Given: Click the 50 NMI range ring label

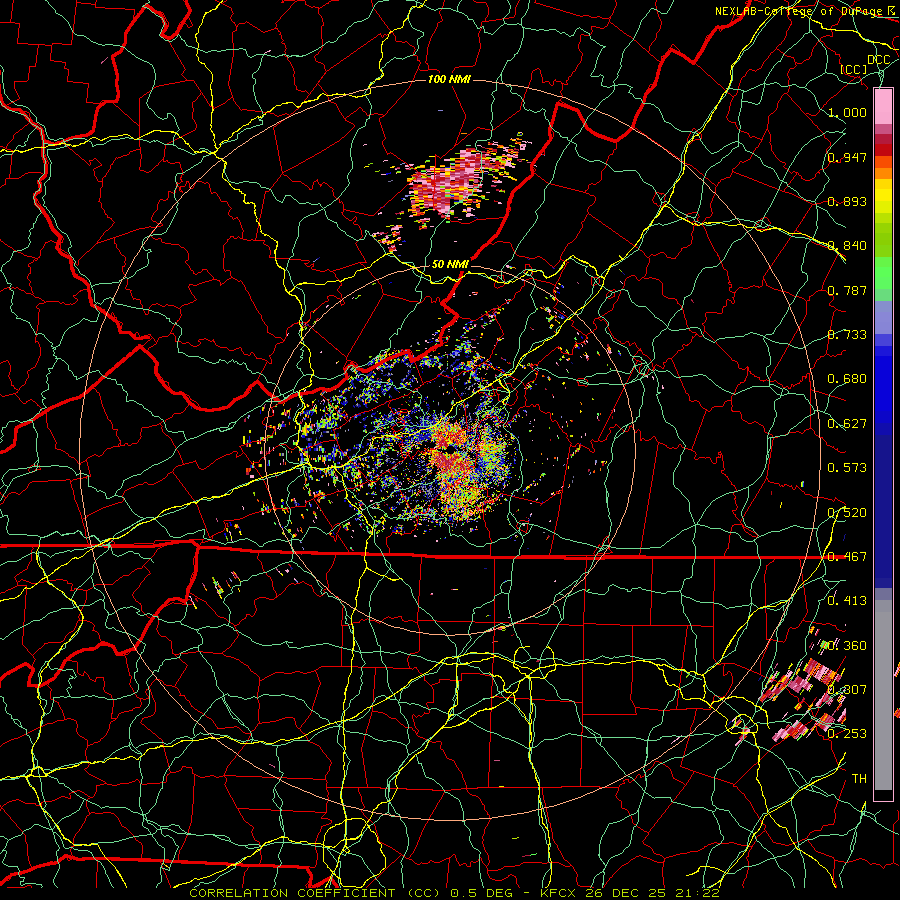Looking at the screenshot, I should tap(450, 264).
